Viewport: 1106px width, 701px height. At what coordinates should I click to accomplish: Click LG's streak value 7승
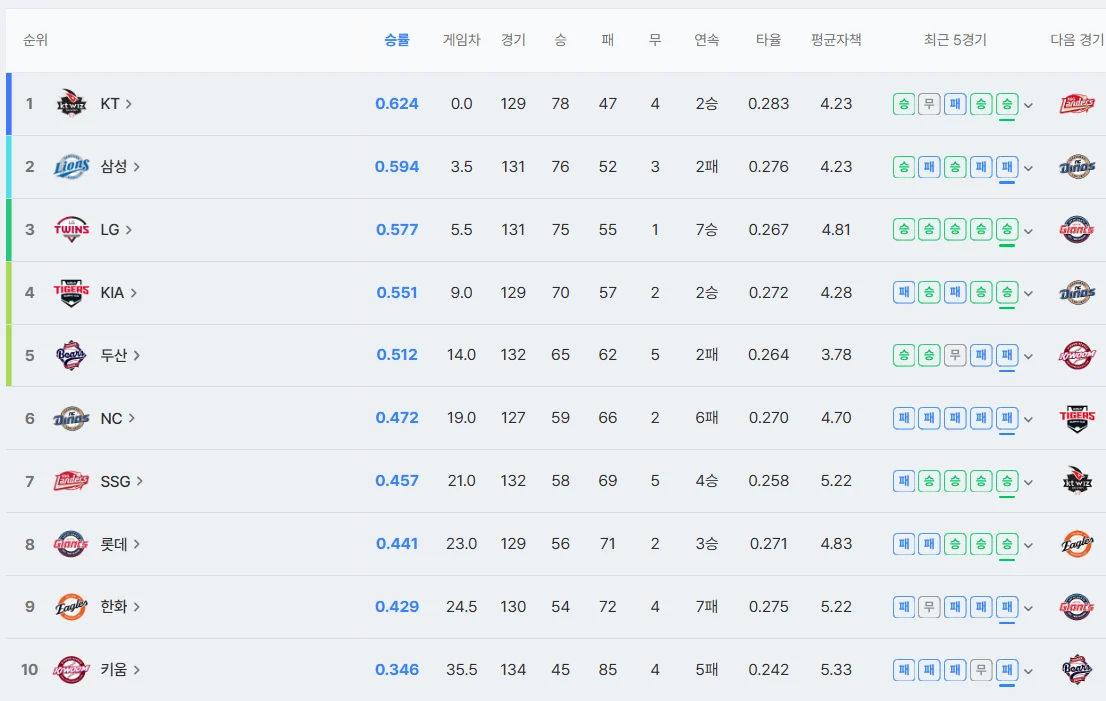click(x=706, y=229)
